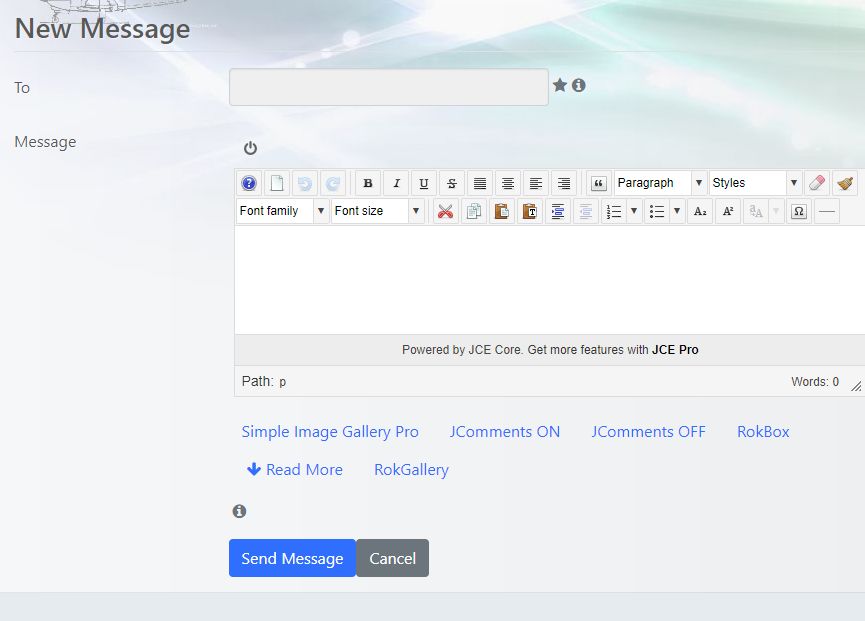Apply superscript formatting
Image resolution: width=865 pixels, height=621 pixels.
tap(728, 211)
